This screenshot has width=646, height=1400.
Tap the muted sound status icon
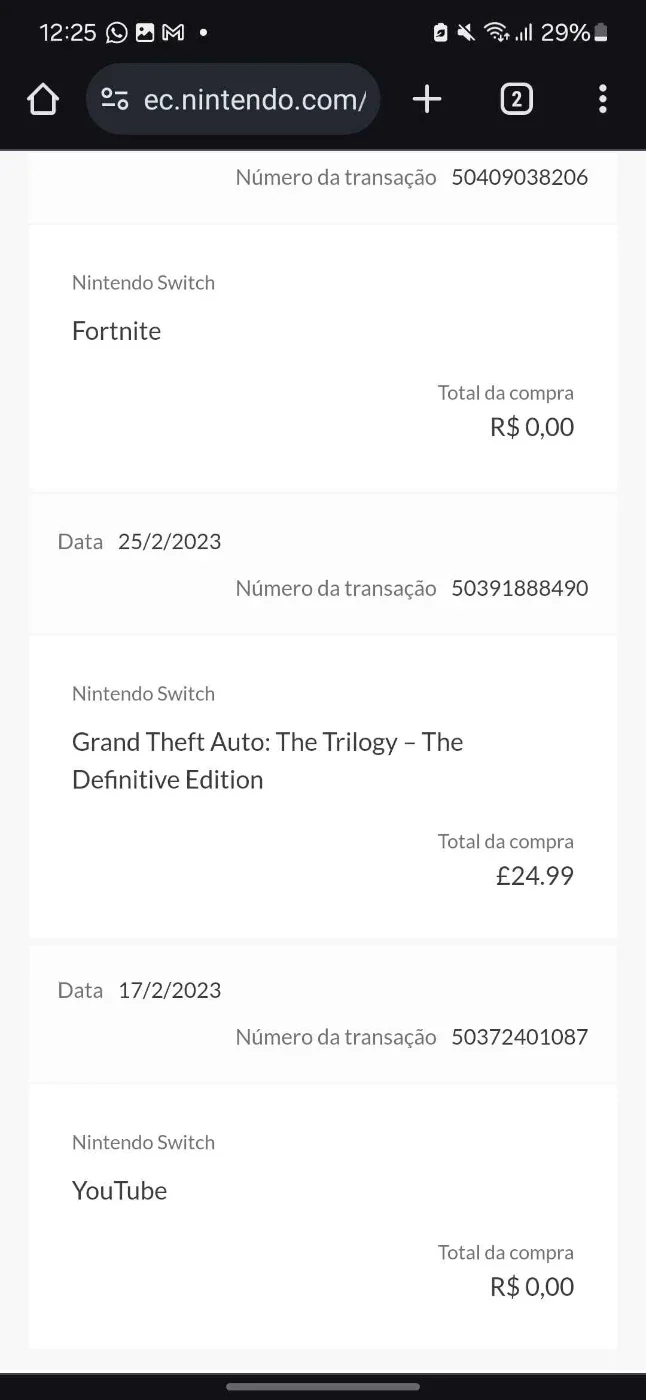466,33
